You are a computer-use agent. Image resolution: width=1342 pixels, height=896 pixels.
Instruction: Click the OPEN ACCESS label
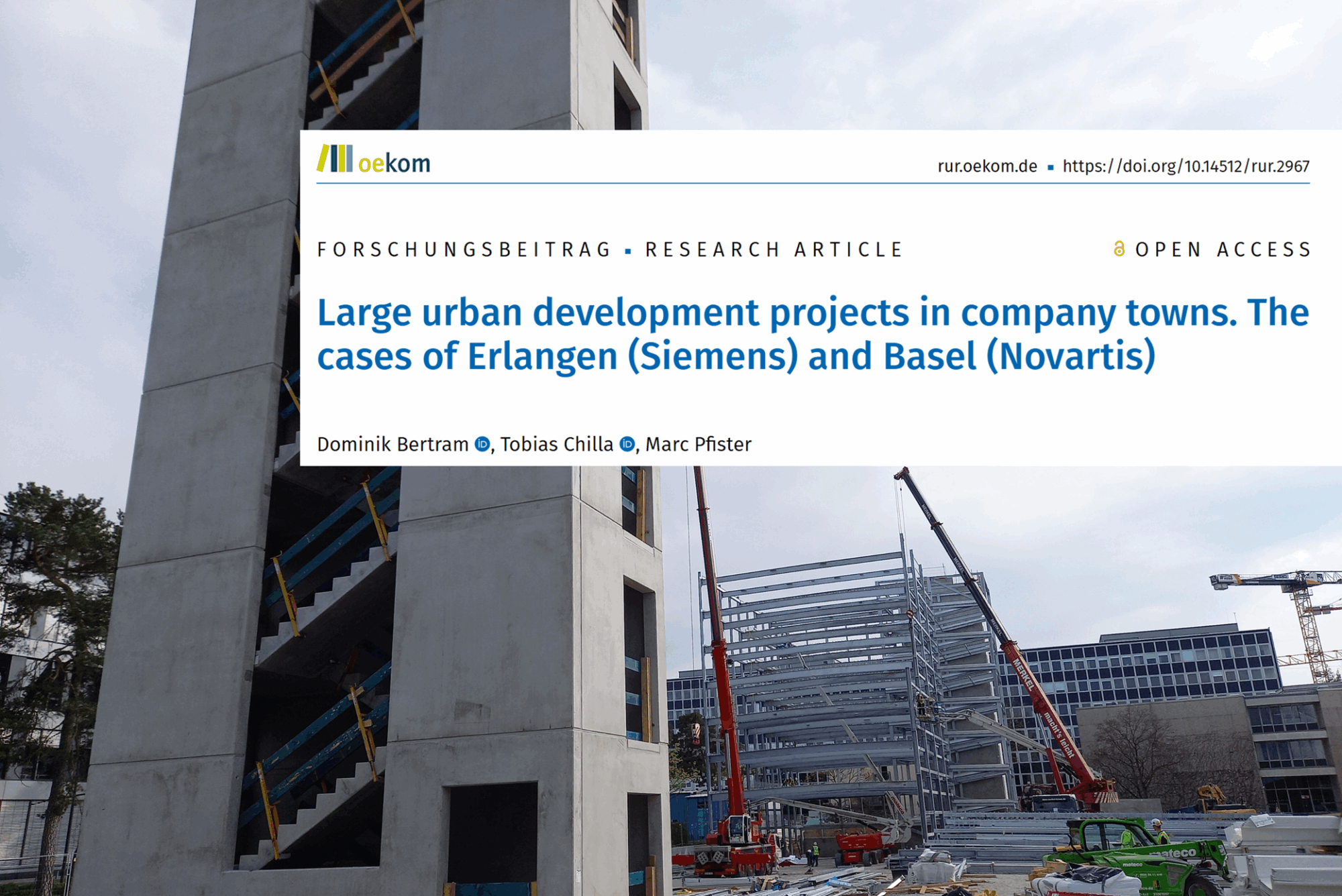click(1223, 249)
